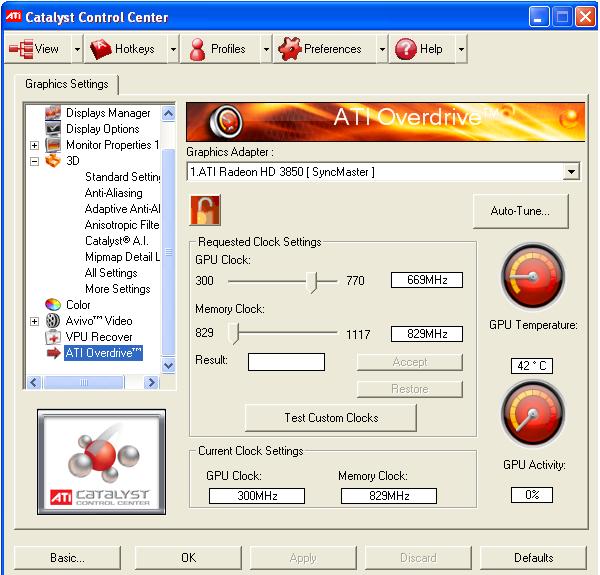Click the Display Options icon in tree
Viewport: 600px width, 575px height.
[53, 129]
